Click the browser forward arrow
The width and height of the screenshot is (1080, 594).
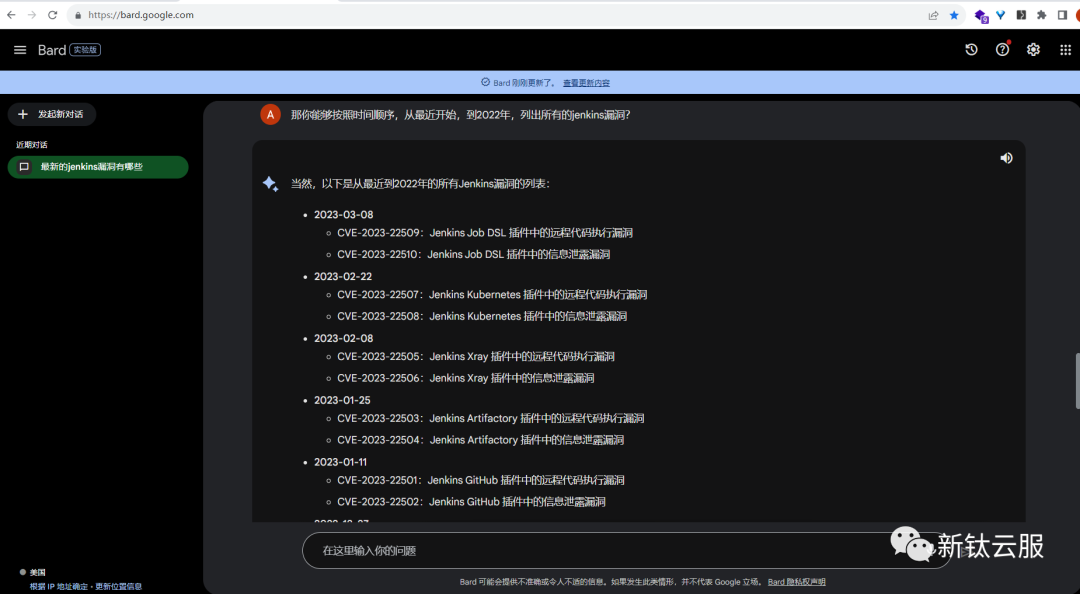coord(32,14)
